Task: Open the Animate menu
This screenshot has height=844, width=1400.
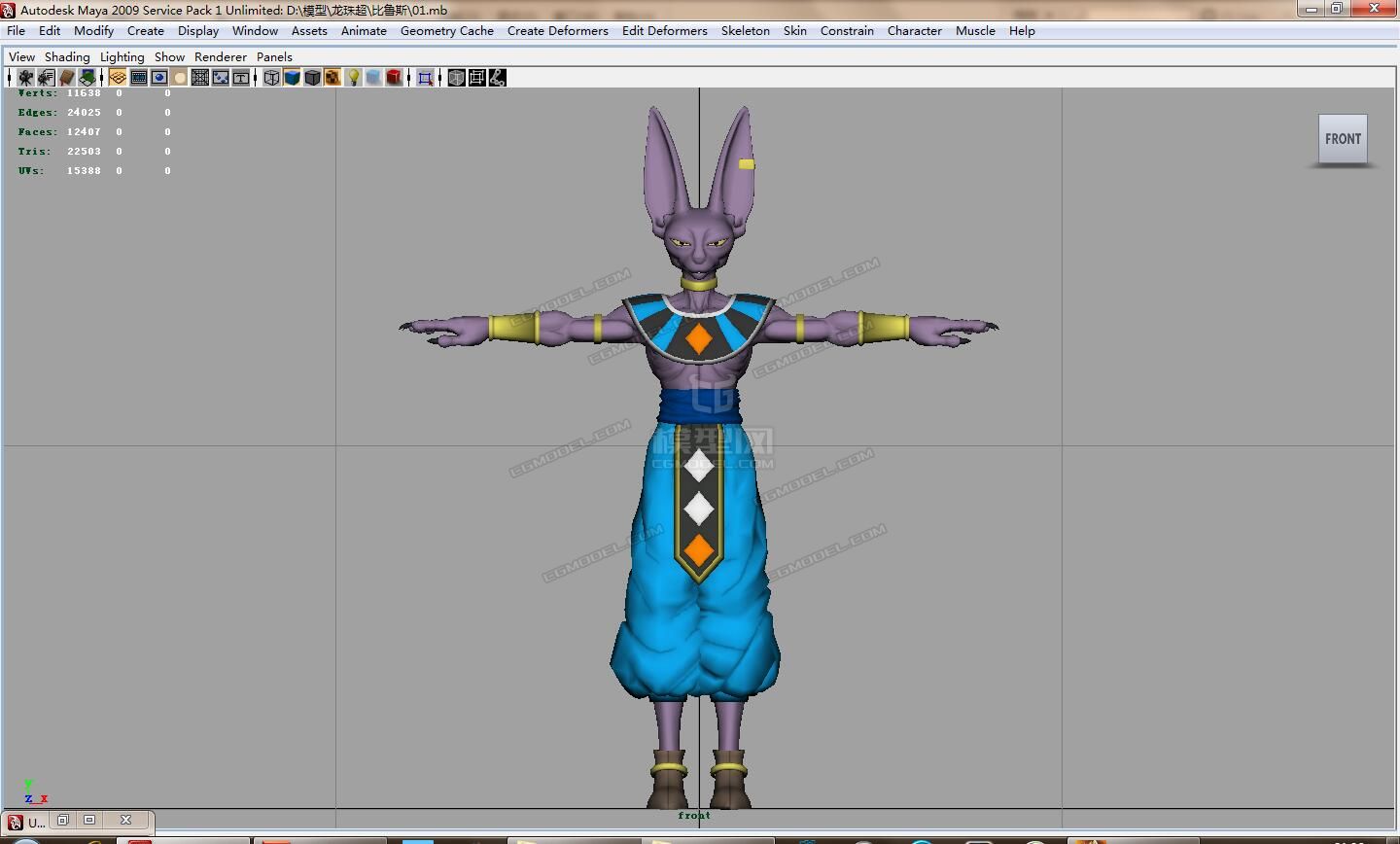Action: coord(364,31)
